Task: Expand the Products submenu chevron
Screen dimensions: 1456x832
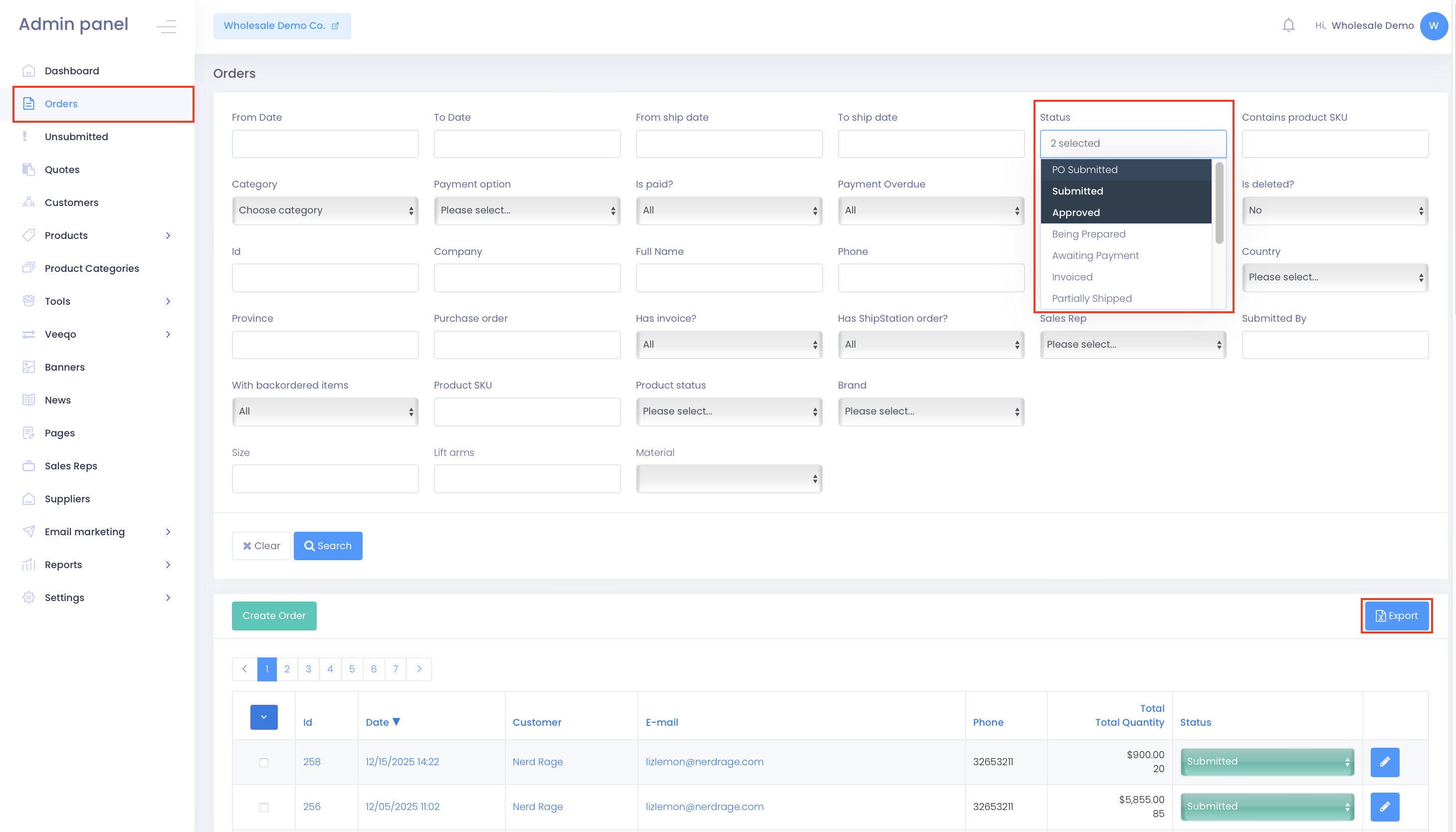Action: [168, 235]
